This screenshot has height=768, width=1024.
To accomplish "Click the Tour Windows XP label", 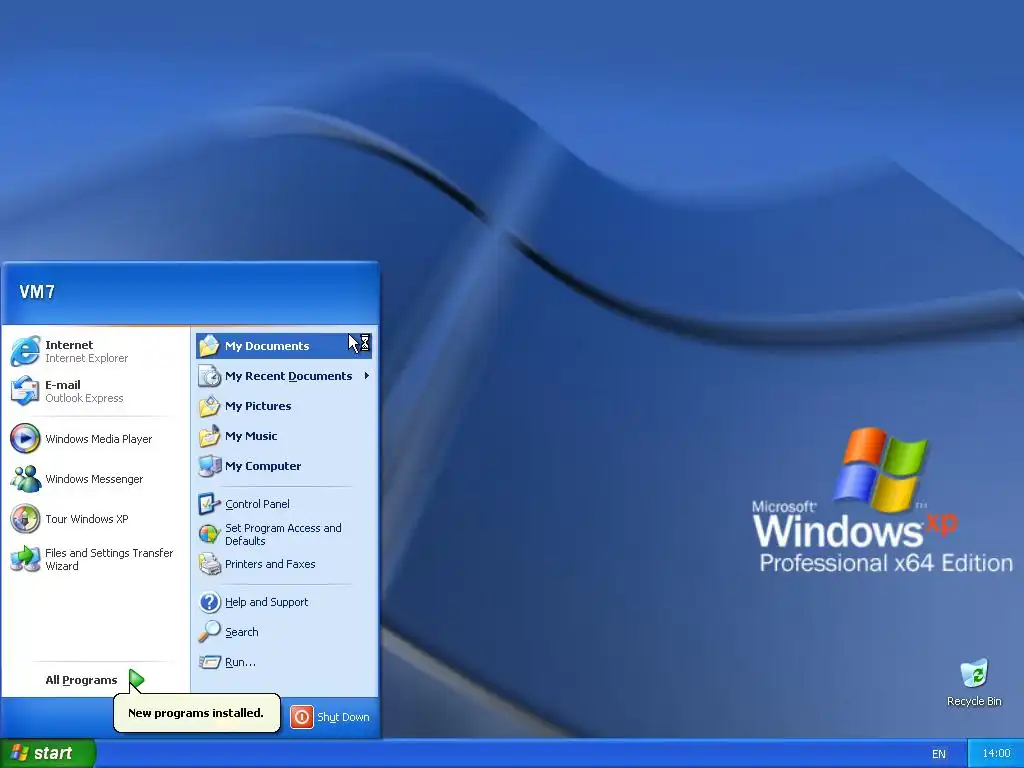I will coord(87,519).
